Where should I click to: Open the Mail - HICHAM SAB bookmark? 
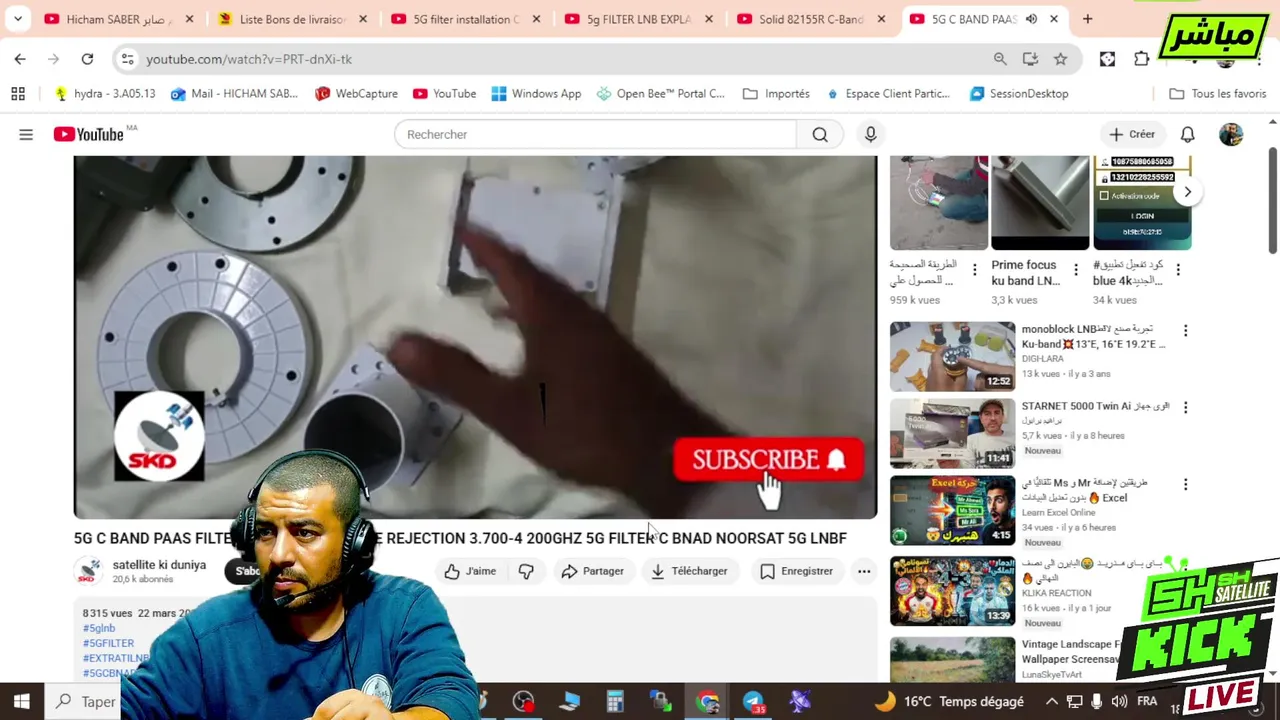(x=234, y=93)
